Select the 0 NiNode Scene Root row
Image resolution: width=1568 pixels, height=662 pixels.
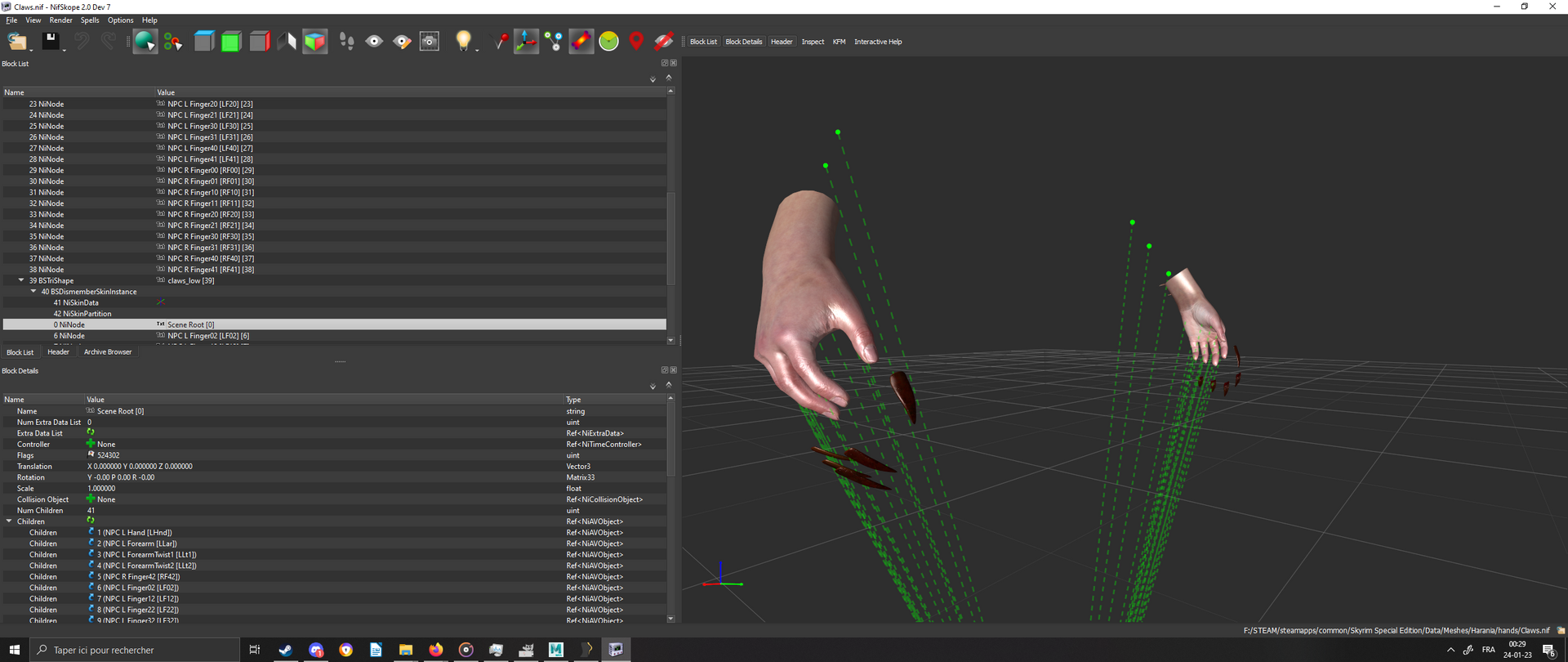tap(335, 324)
